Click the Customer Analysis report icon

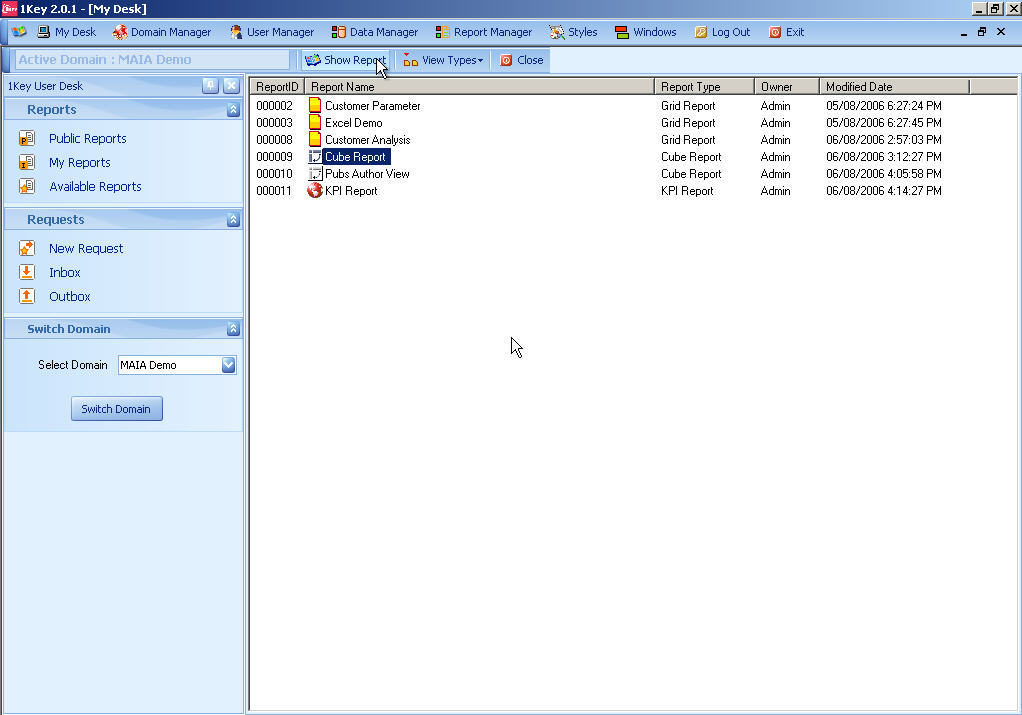pyautogui.click(x=315, y=139)
